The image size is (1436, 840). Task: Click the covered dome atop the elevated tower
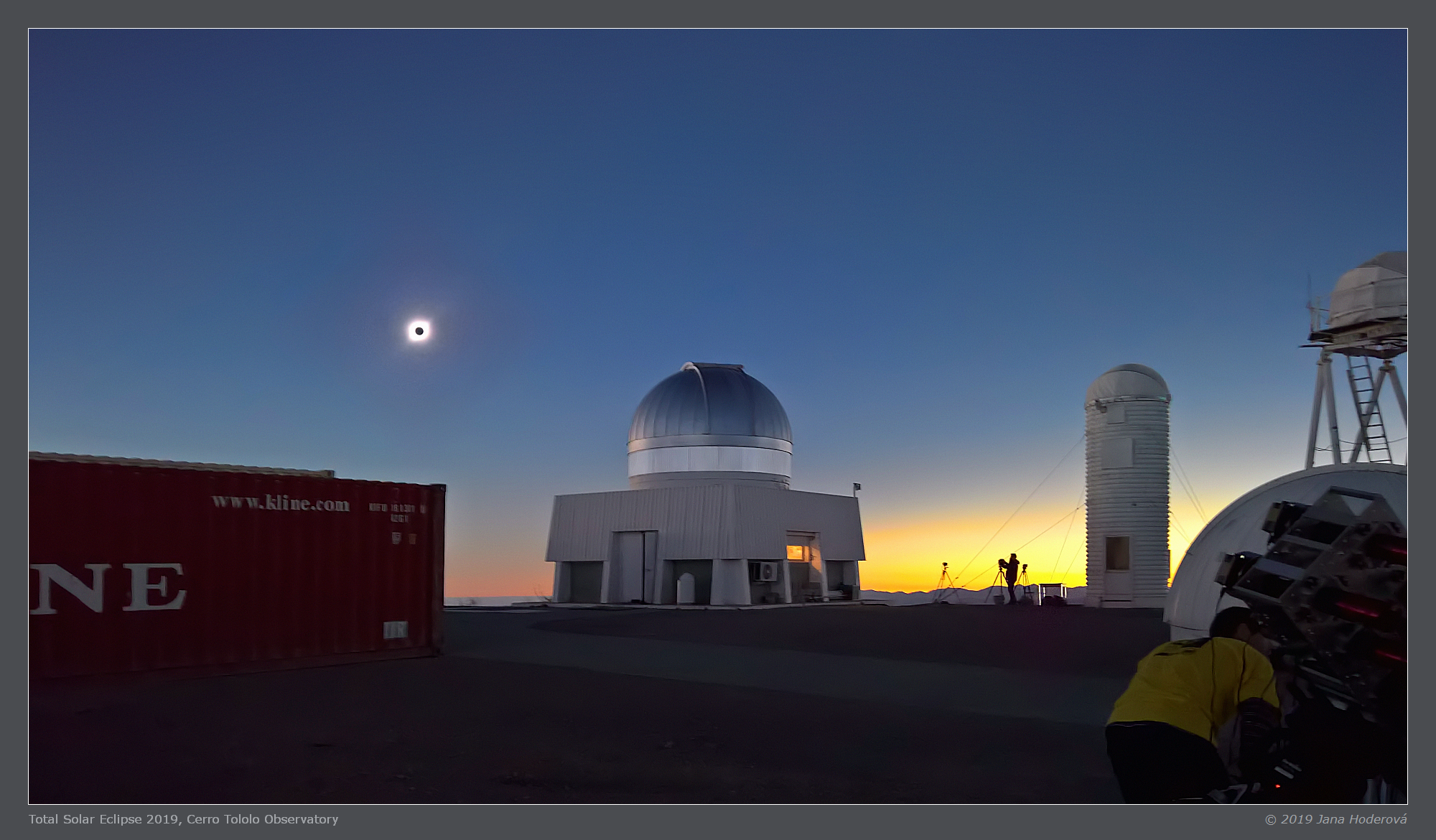(1369, 290)
